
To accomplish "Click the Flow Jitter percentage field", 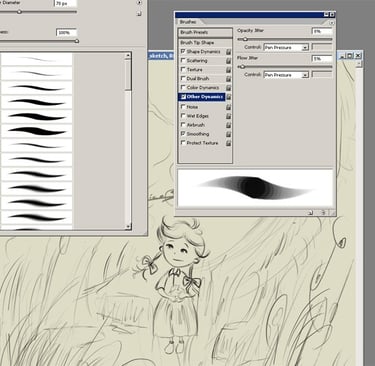I will (x=322, y=59).
